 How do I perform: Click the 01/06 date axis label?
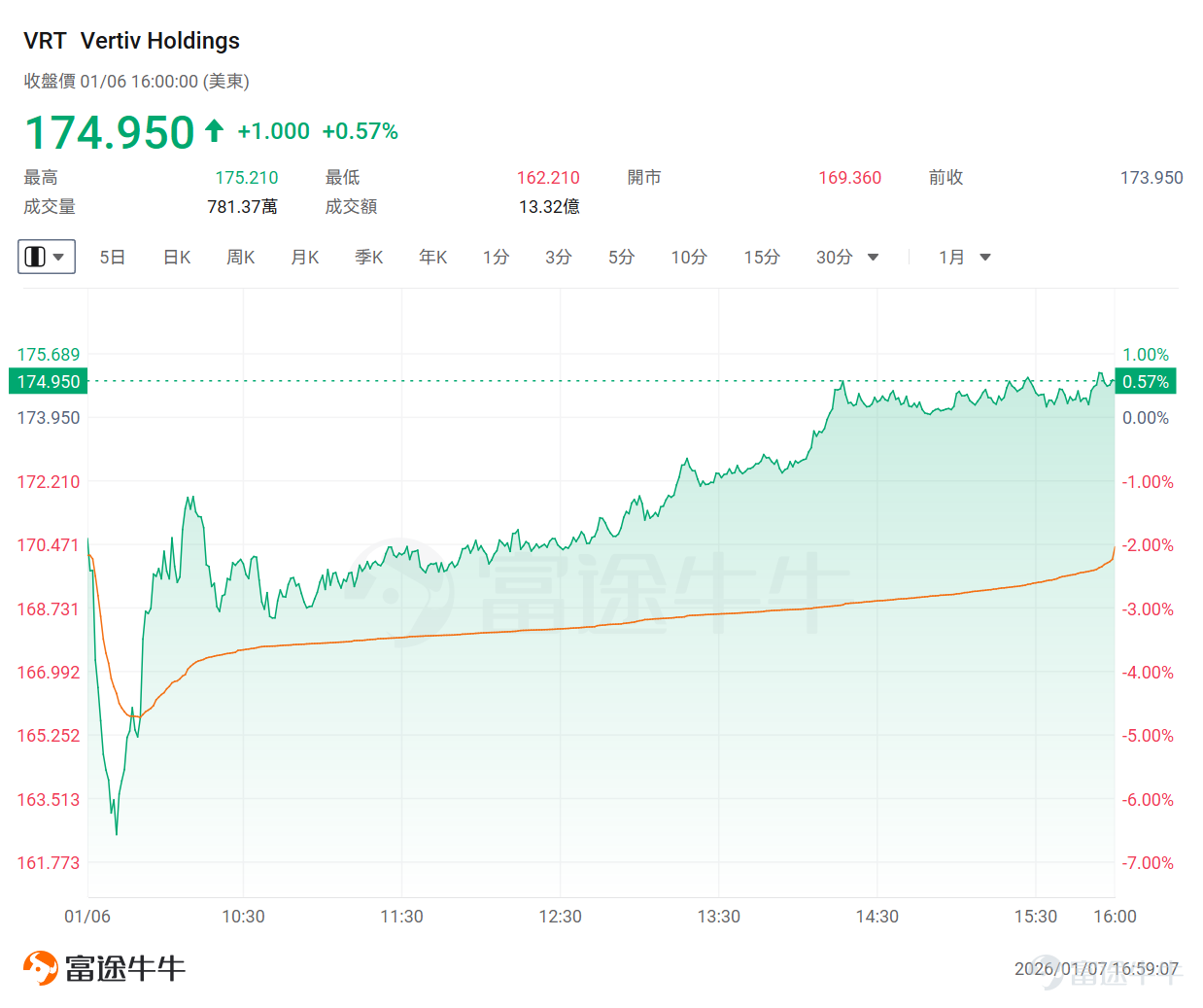[x=87, y=917]
